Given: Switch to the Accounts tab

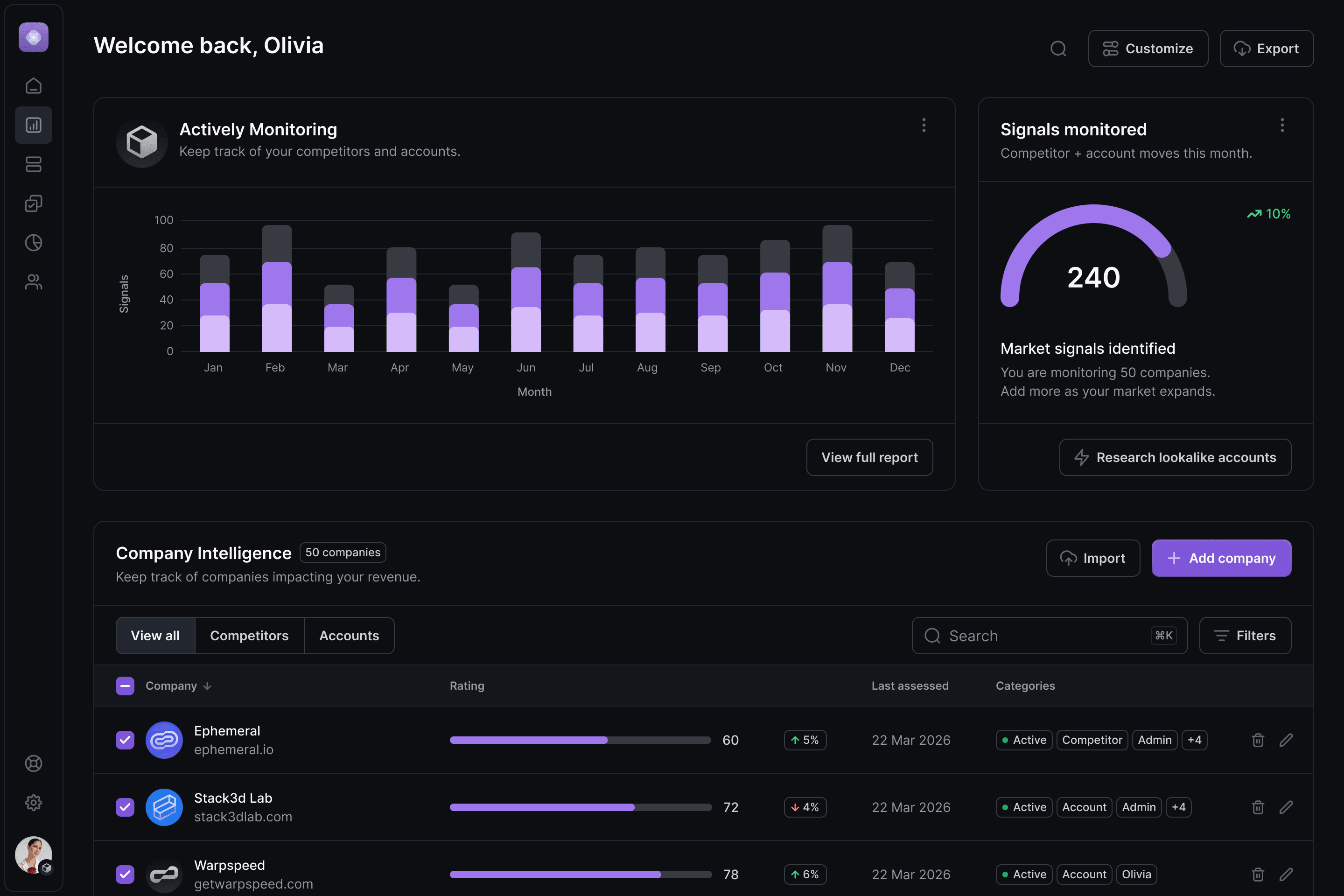Looking at the screenshot, I should pos(349,636).
